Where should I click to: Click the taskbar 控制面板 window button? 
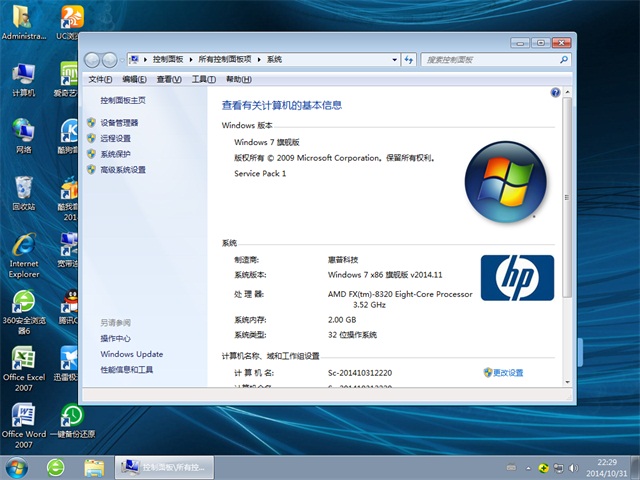(164, 468)
